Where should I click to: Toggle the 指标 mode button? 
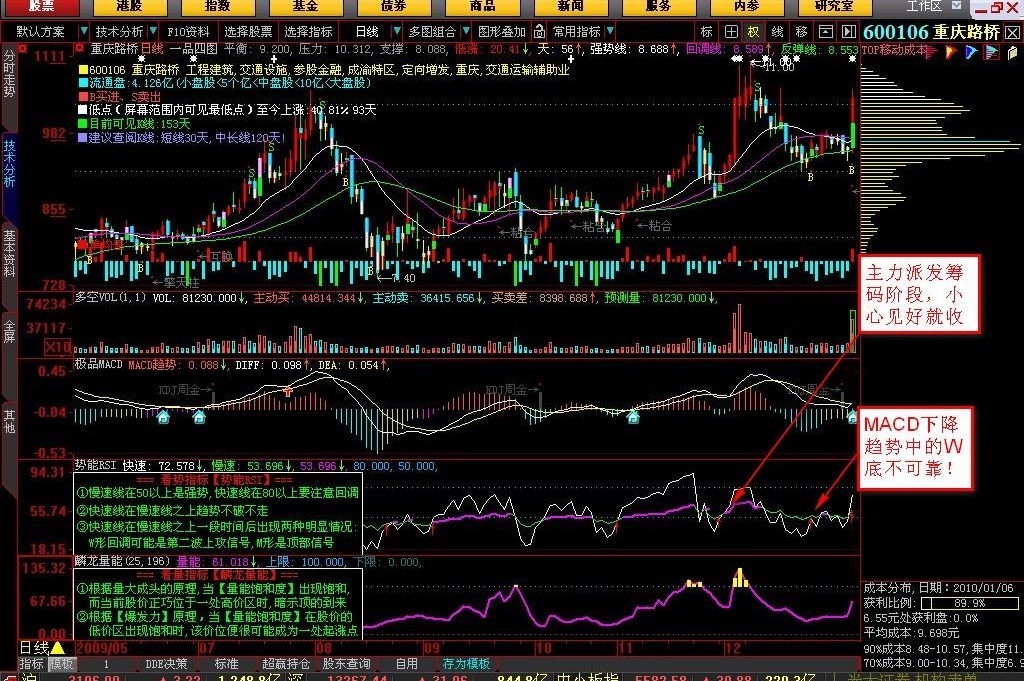(32, 664)
